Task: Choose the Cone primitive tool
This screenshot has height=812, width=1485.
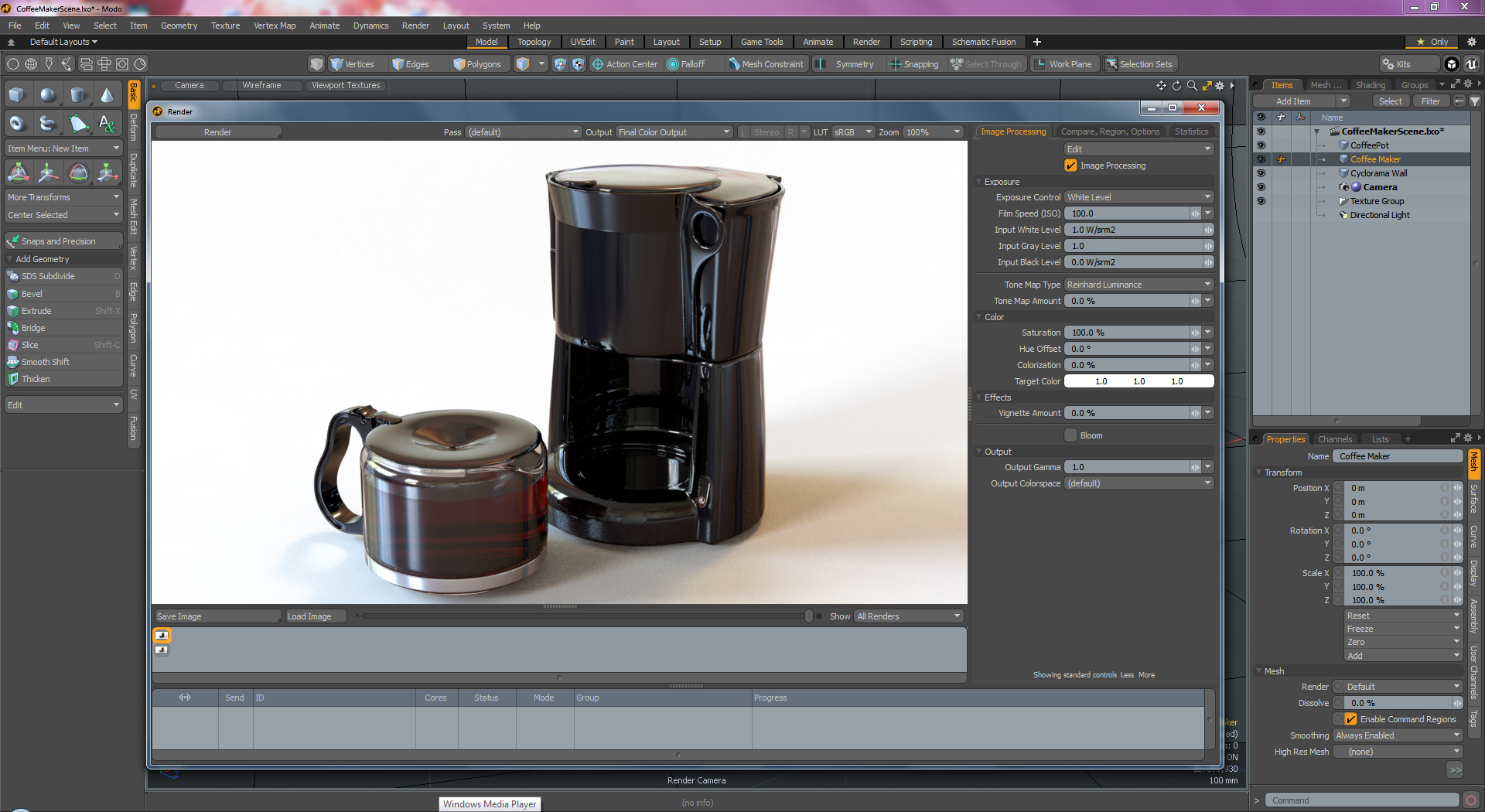Action: pos(108,95)
